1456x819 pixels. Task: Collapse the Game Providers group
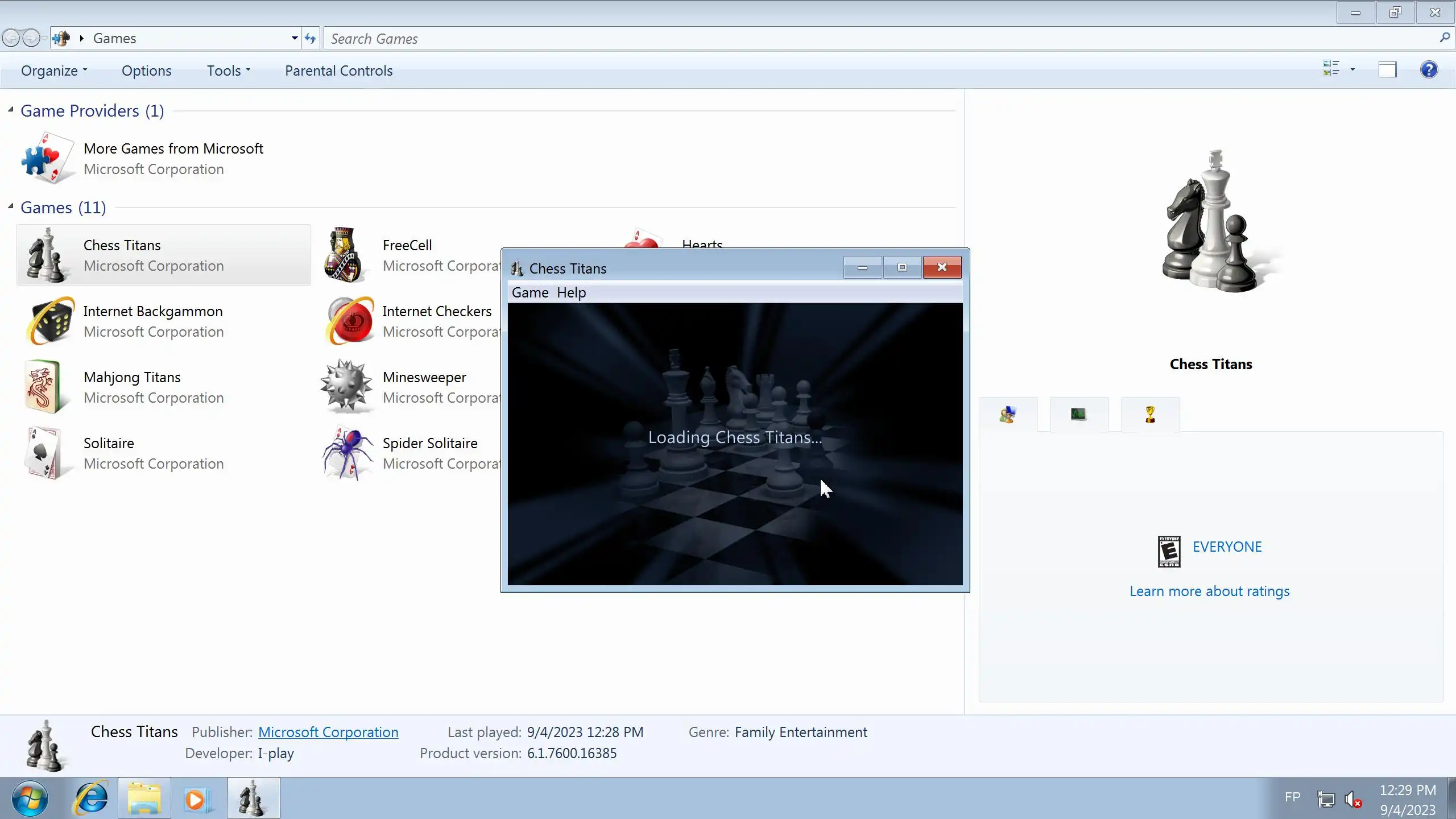pyautogui.click(x=11, y=110)
